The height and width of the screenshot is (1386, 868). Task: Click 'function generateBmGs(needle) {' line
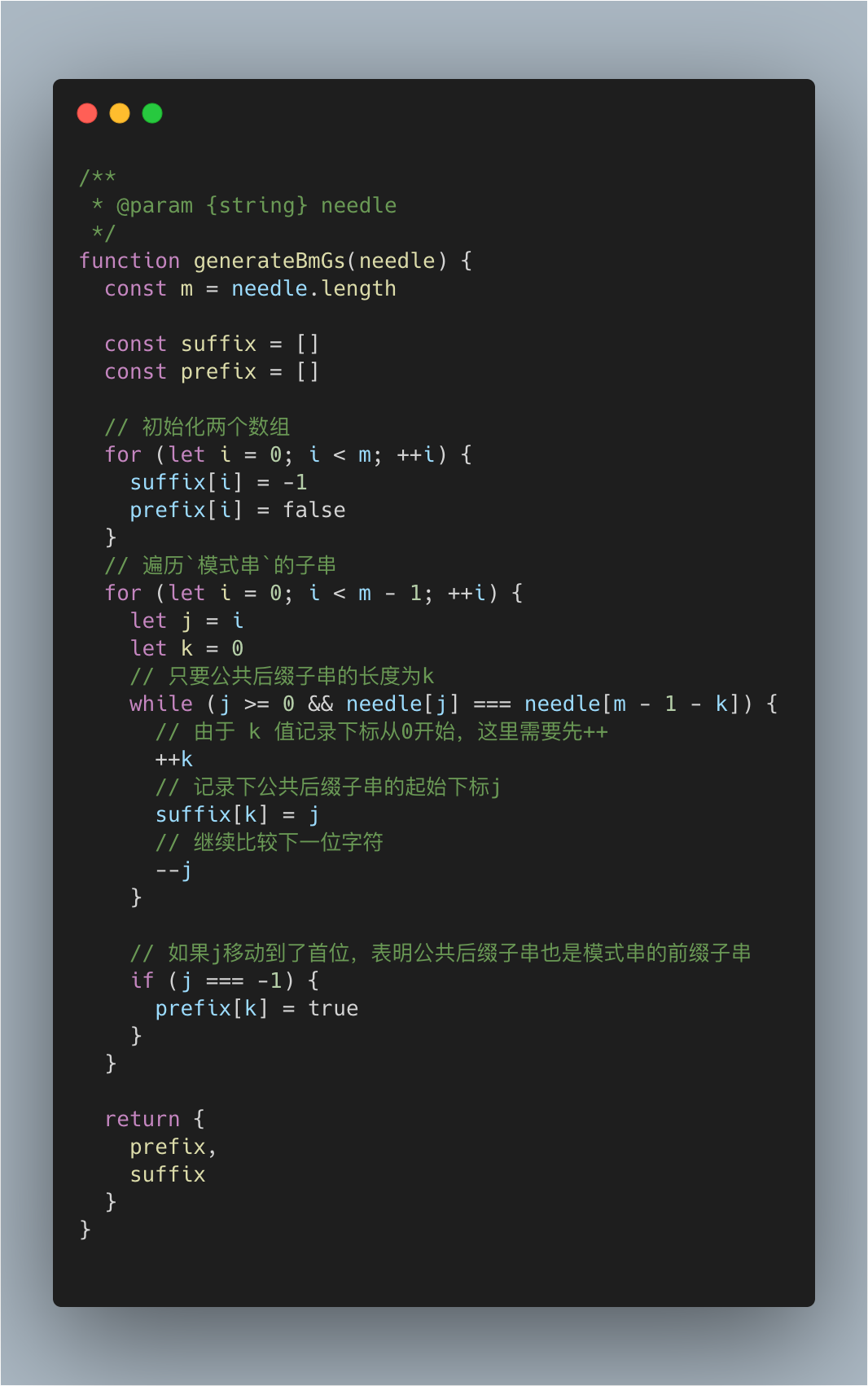275,261
